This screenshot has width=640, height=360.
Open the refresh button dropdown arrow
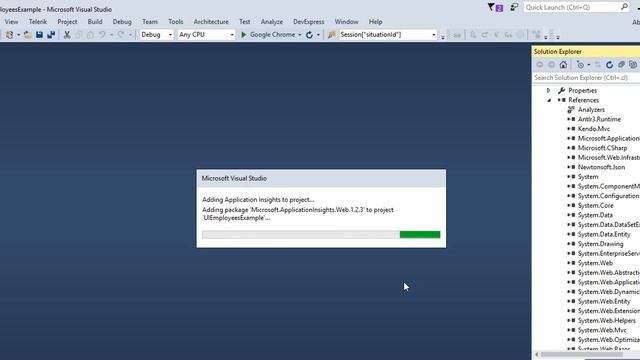point(318,35)
